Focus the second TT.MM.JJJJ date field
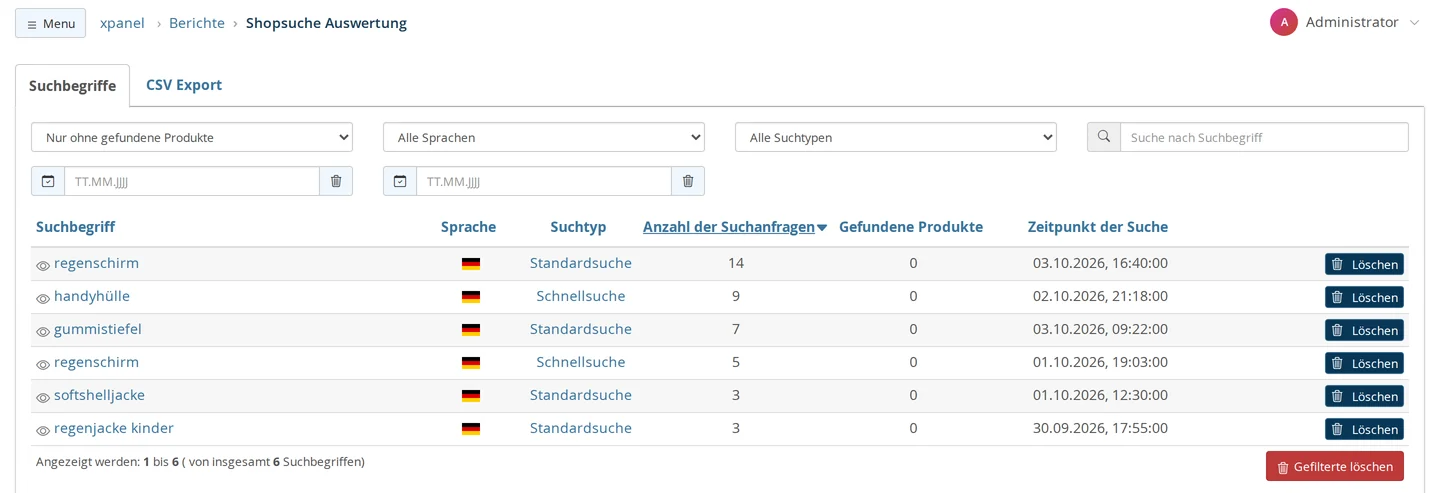Screen dimensions: 1432x493 (544, 181)
